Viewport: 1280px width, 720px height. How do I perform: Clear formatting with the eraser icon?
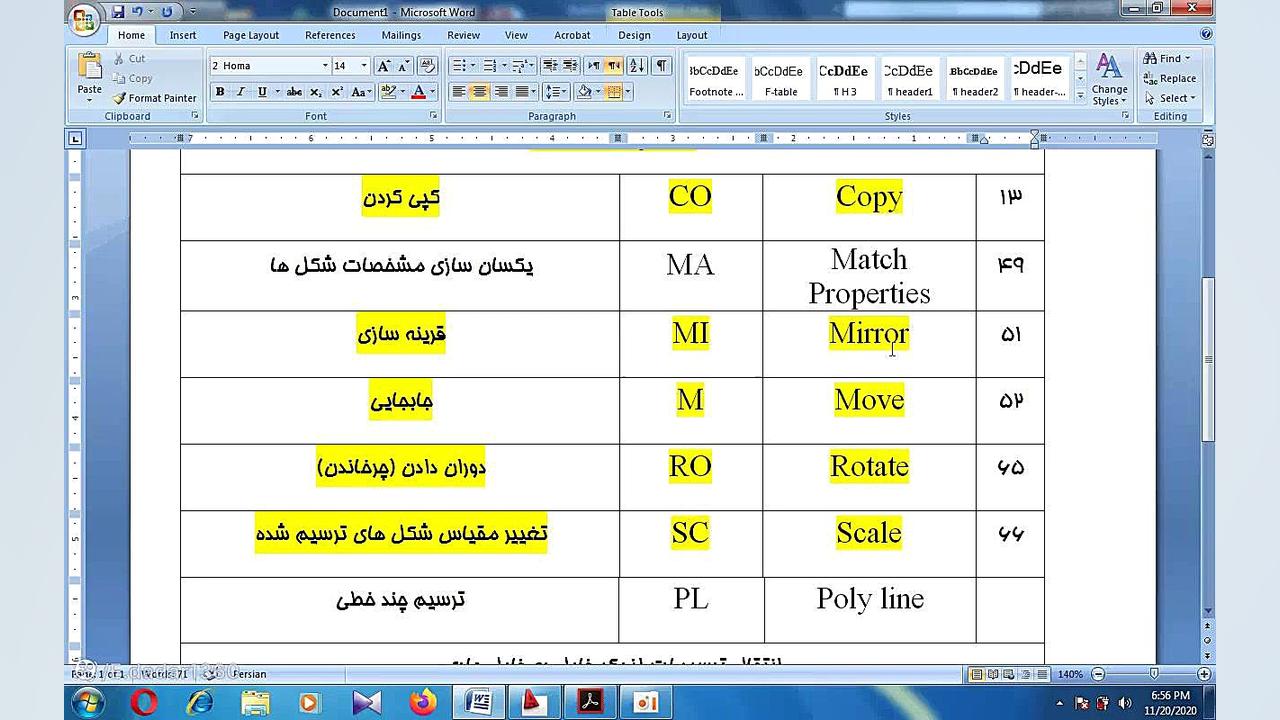point(427,66)
